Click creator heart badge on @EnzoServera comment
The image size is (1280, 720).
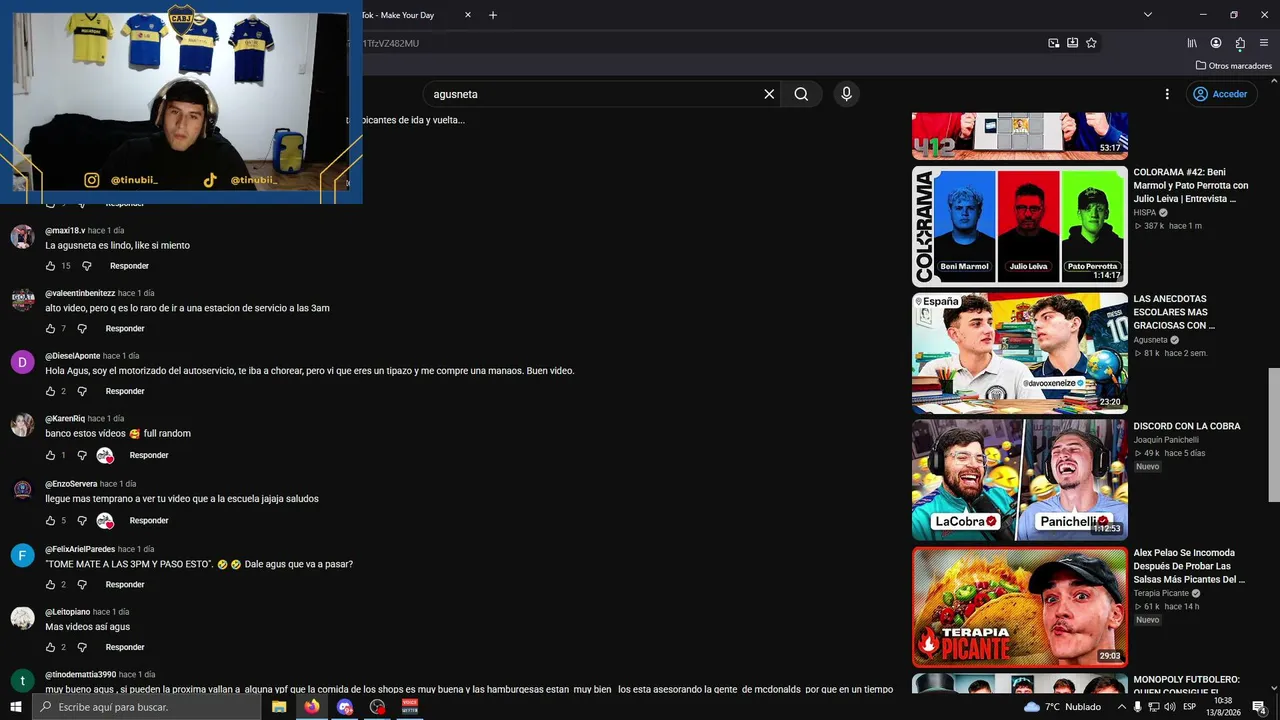[x=105, y=521]
